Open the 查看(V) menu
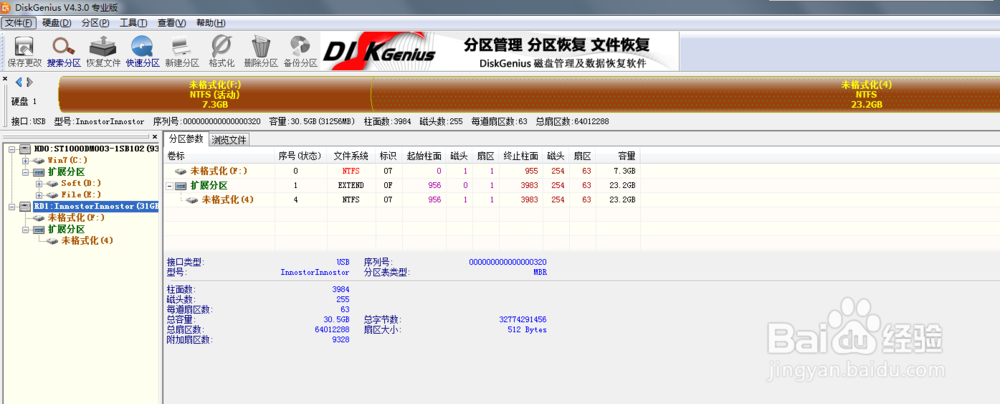The width and height of the screenshot is (1000, 404). [x=172, y=23]
